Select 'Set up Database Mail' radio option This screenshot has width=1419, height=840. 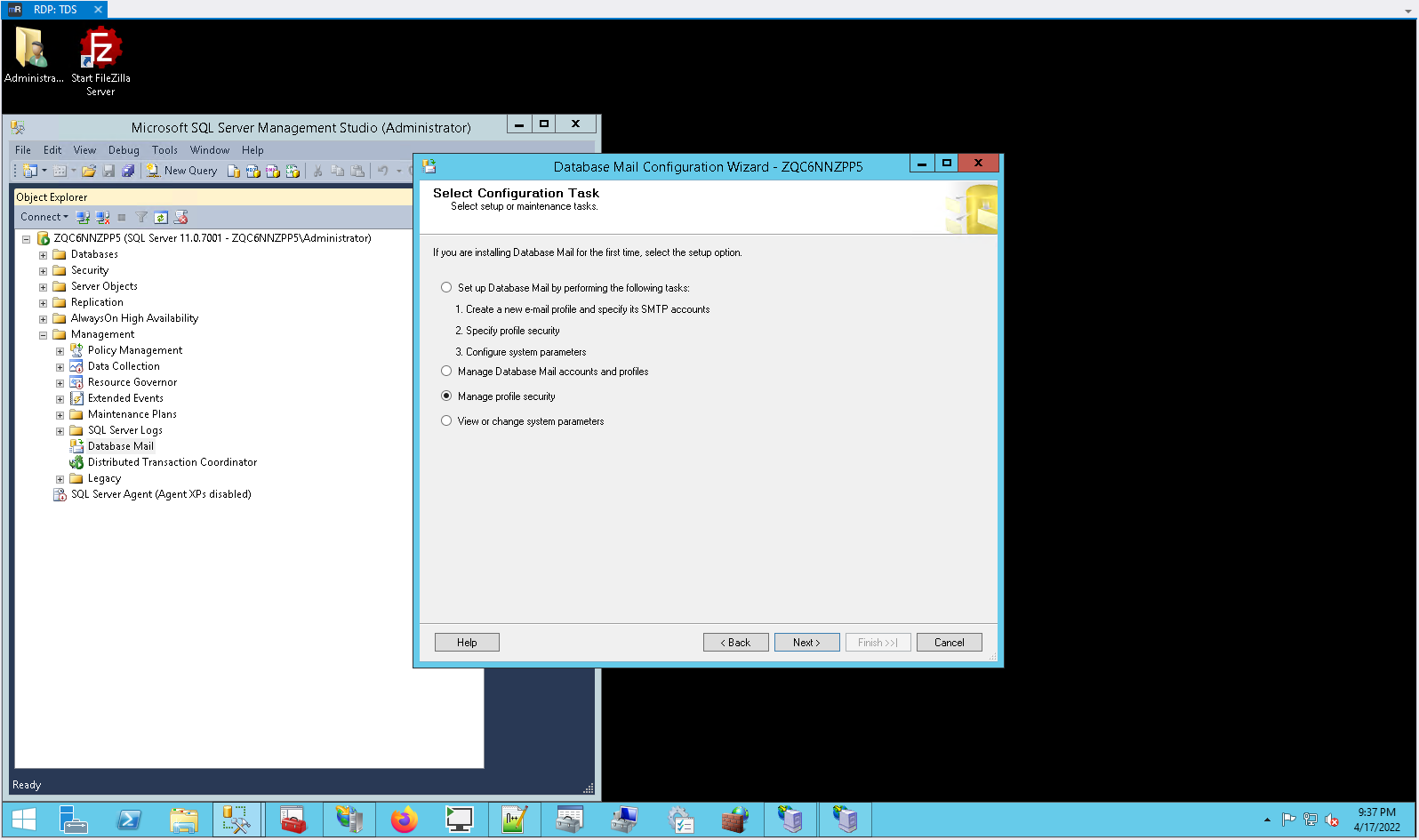446,287
